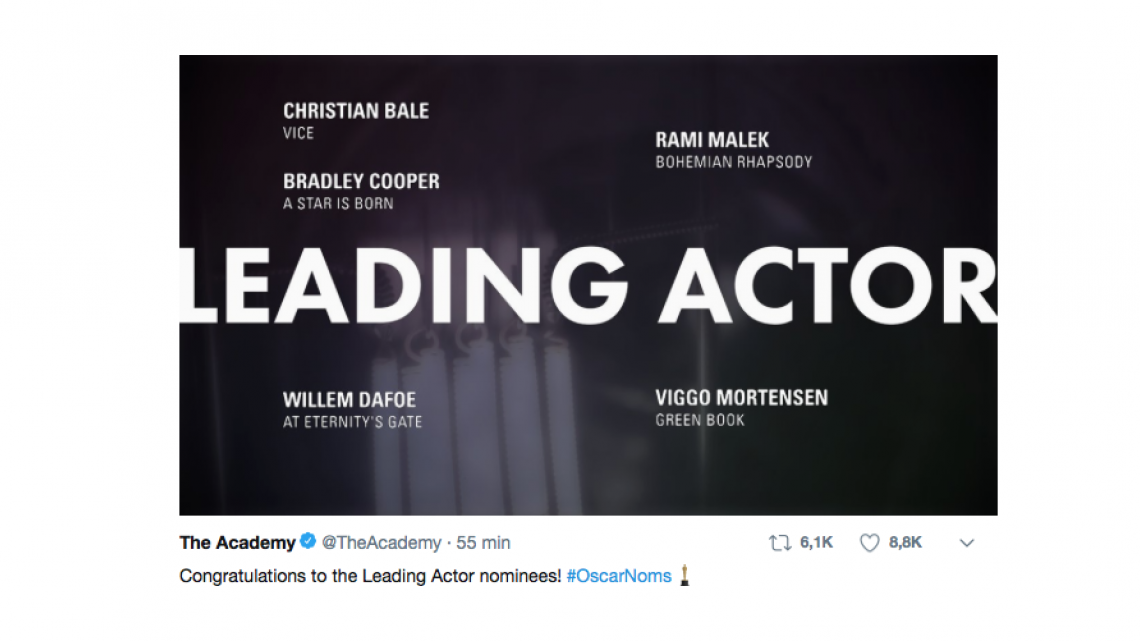Click CHRISTIAN BALE in the image

point(357,111)
